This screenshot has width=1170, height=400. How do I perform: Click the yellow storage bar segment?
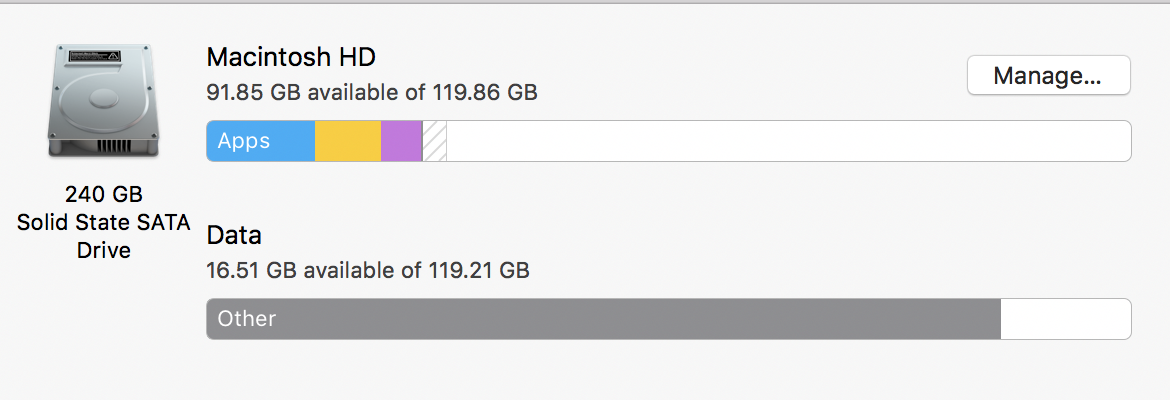tap(348, 141)
